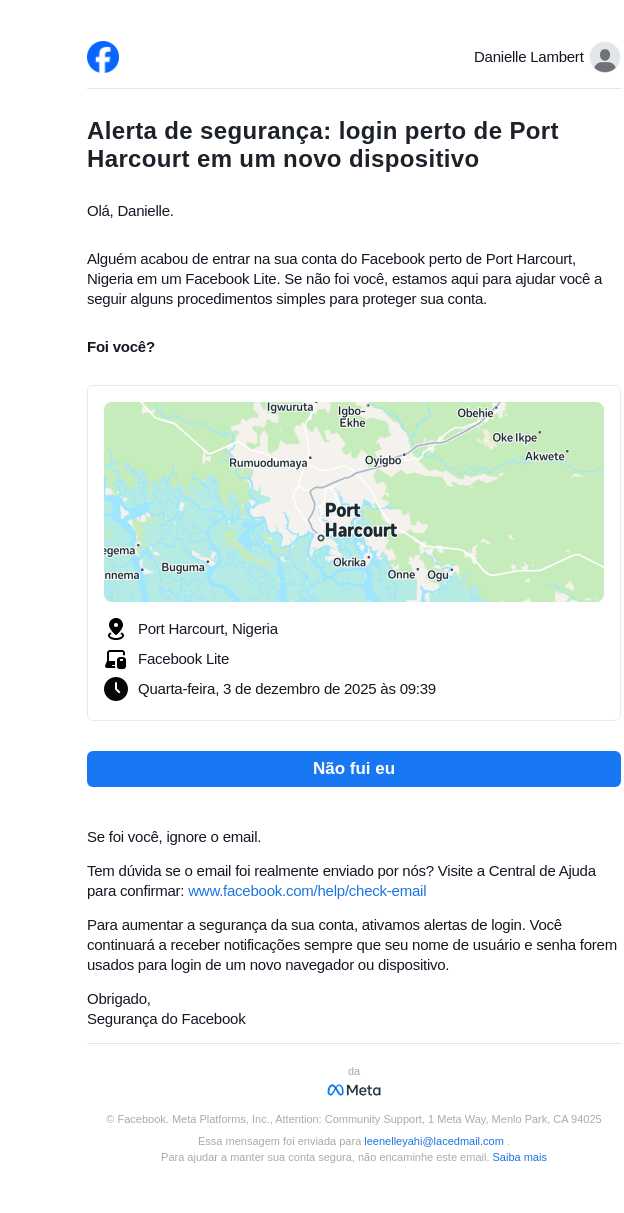Click the Danielle Lambert name in header

528,57
